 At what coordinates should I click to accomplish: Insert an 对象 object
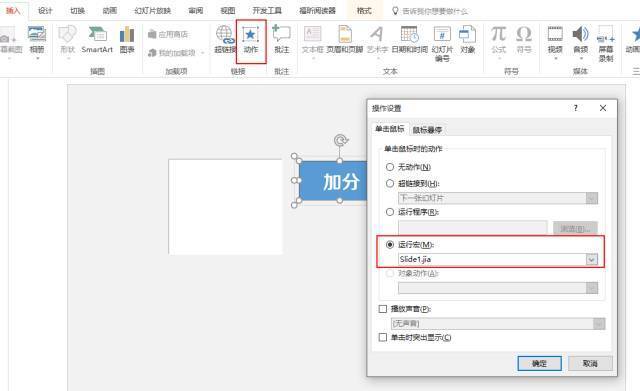467,39
